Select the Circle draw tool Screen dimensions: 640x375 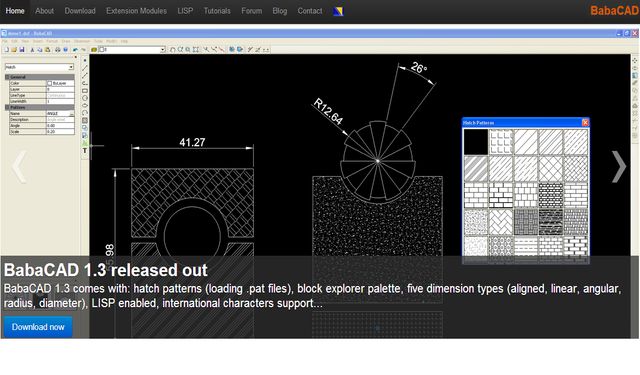tap(85, 98)
